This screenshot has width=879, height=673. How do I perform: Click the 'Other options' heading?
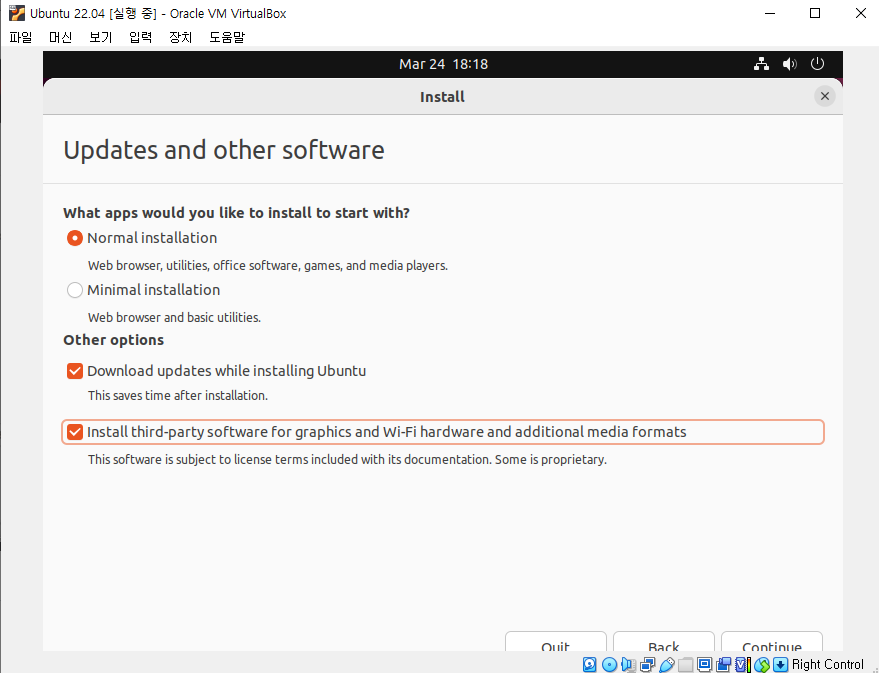[x=113, y=340]
